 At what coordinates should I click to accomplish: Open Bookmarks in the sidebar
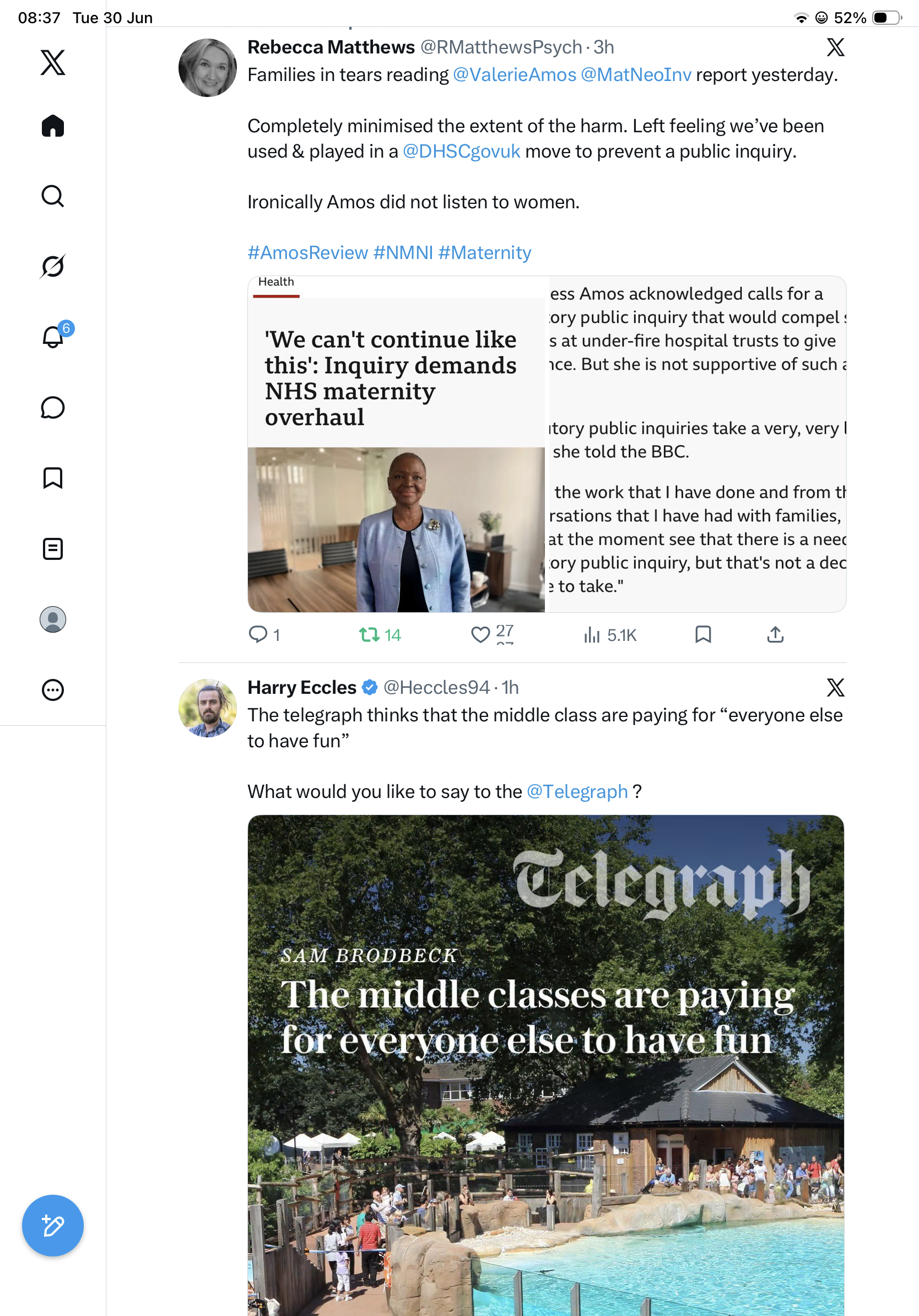(x=53, y=478)
